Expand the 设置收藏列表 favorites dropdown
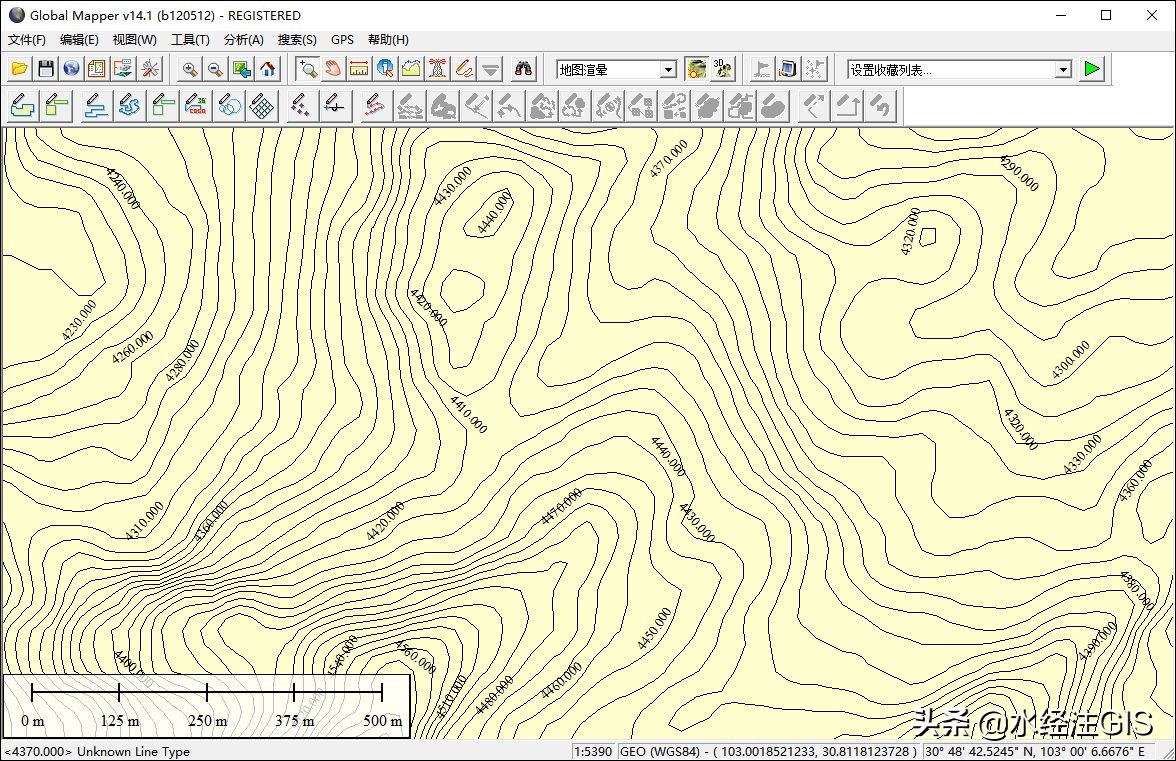The width and height of the screenshot is (1176, 761). 1063,70
